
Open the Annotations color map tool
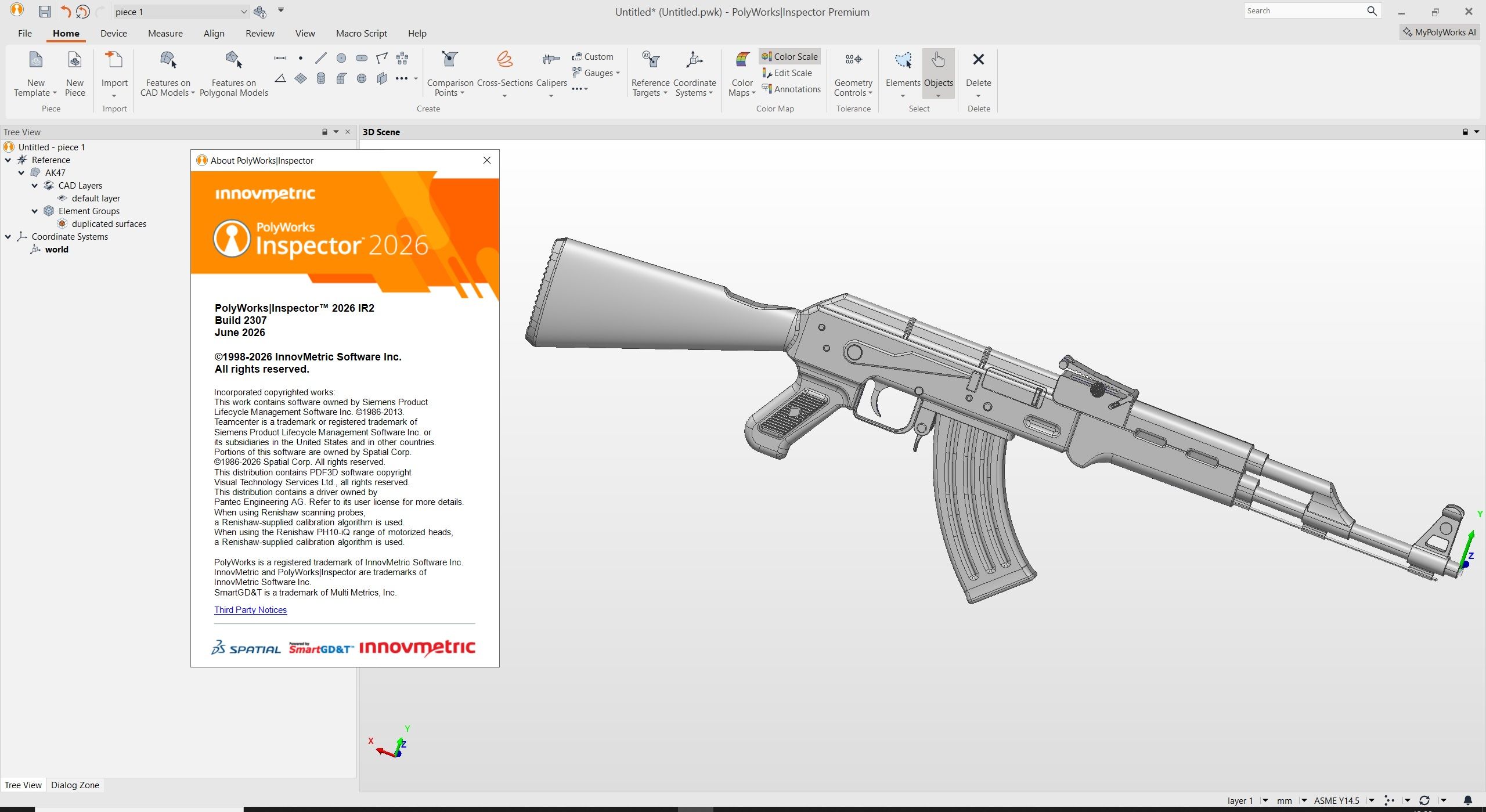coord(791,89)
